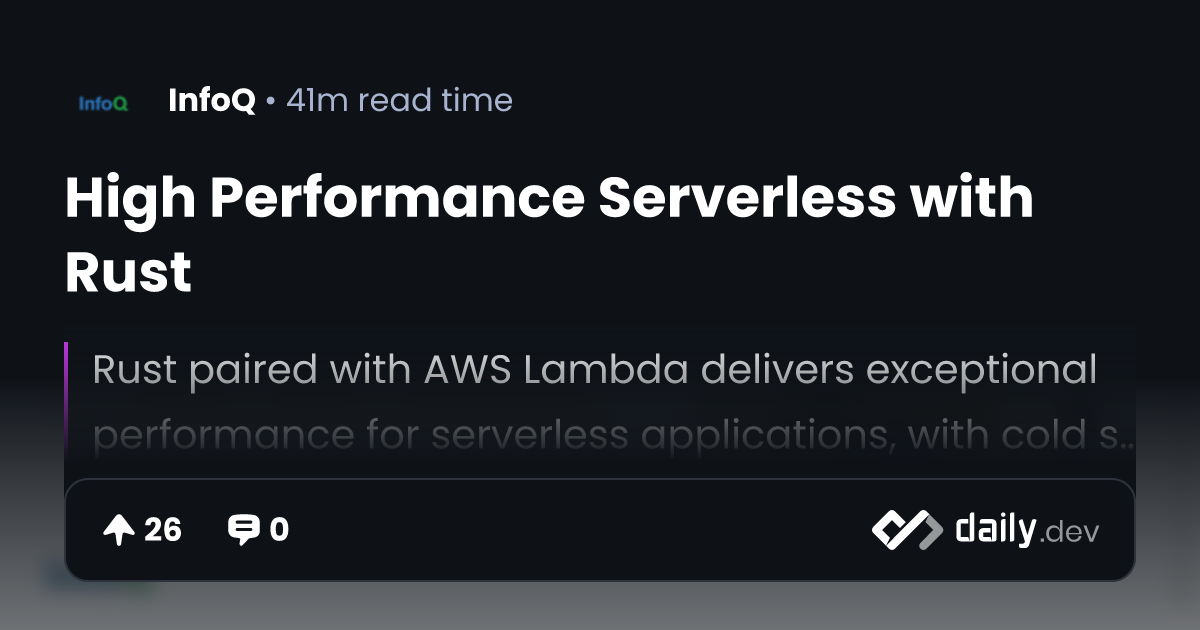Click the daily.dev logo glyph

[x=906, y=530]
